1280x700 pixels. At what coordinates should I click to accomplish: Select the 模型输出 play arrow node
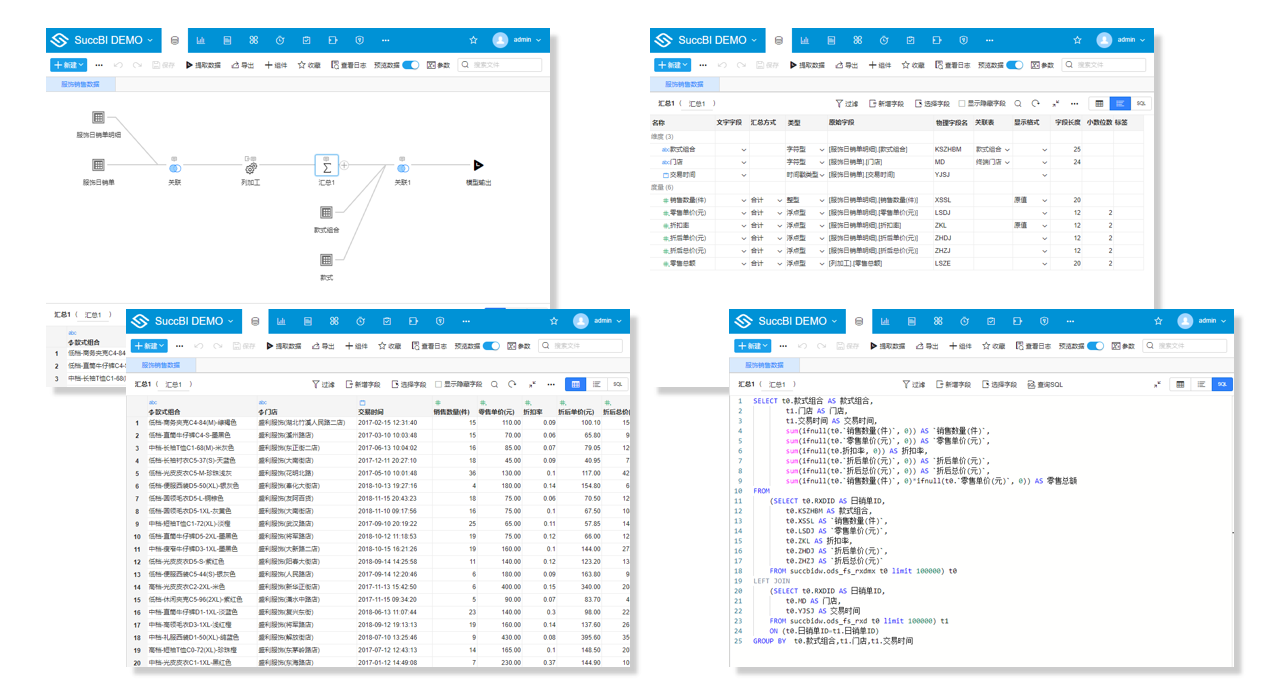tap(478, 165)
